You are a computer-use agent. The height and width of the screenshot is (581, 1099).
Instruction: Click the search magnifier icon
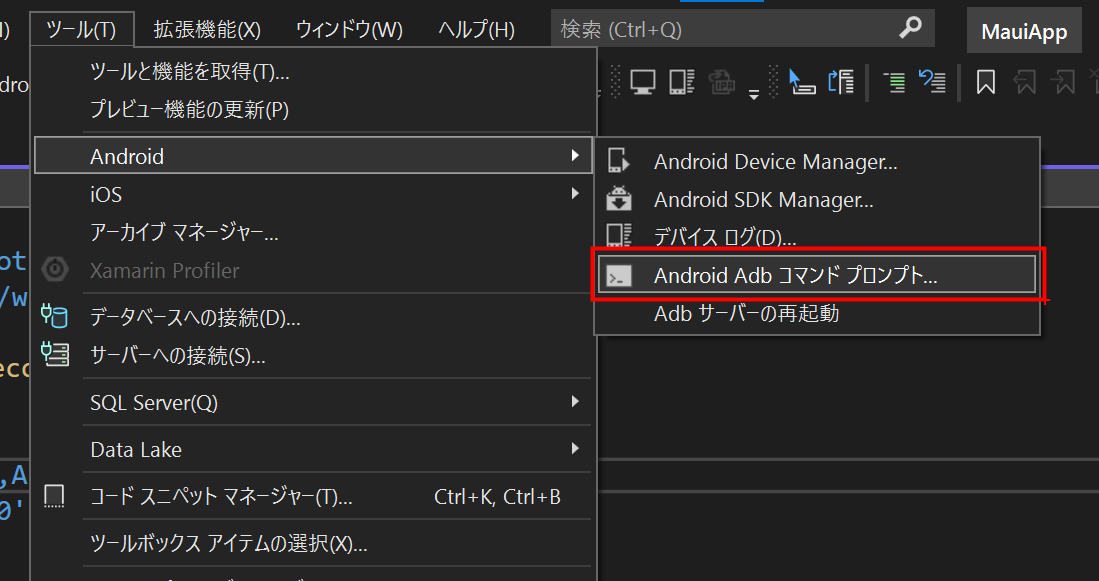click(910, 28)
